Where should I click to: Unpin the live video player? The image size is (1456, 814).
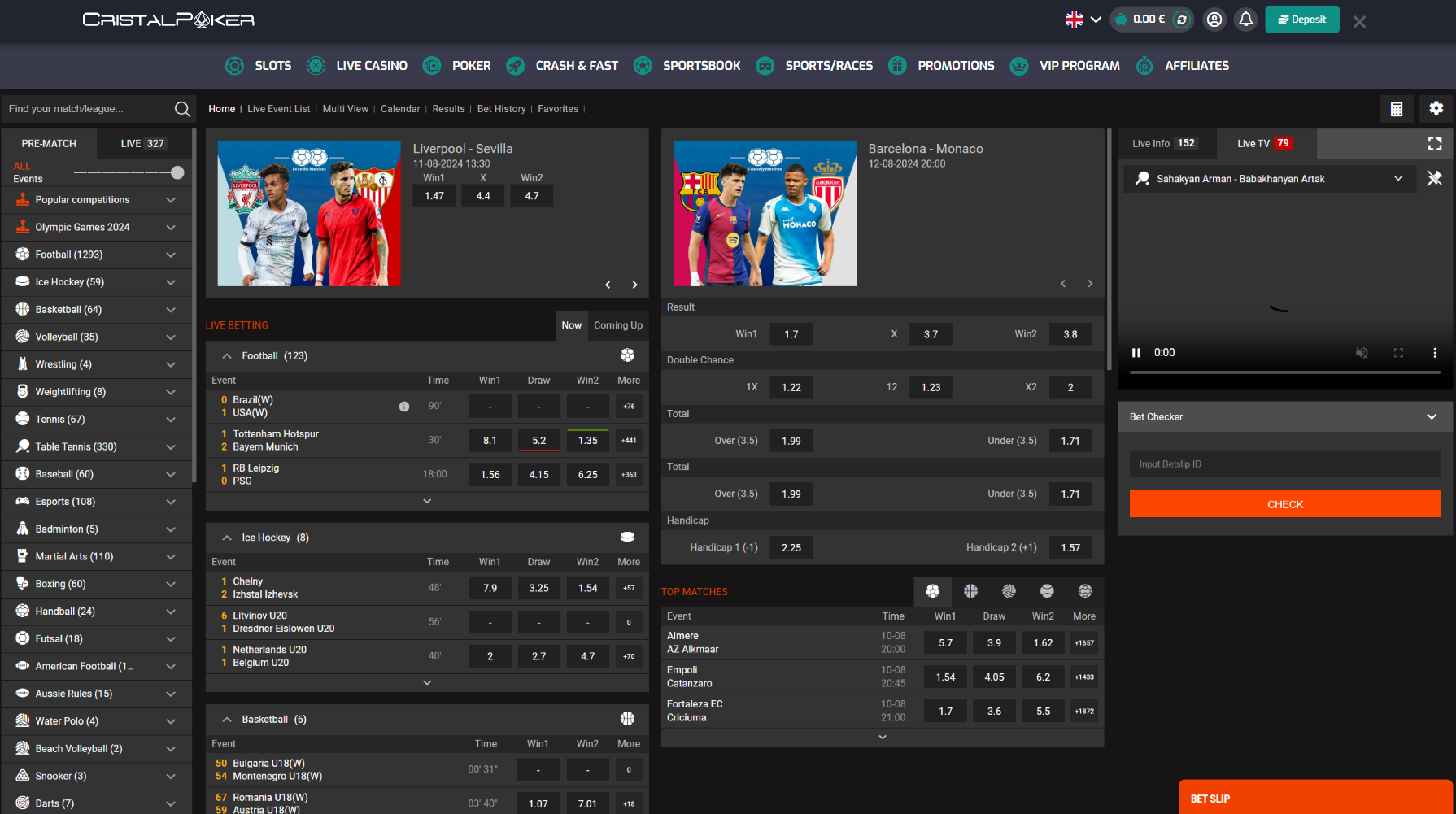[x=1434, y=178]
